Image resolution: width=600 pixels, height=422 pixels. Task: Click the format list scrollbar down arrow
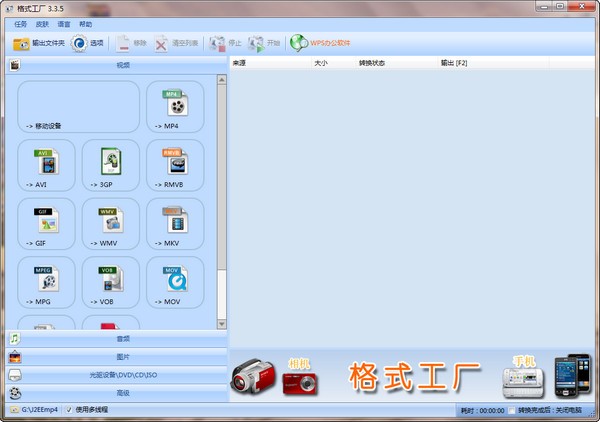[x=222, y=324]
